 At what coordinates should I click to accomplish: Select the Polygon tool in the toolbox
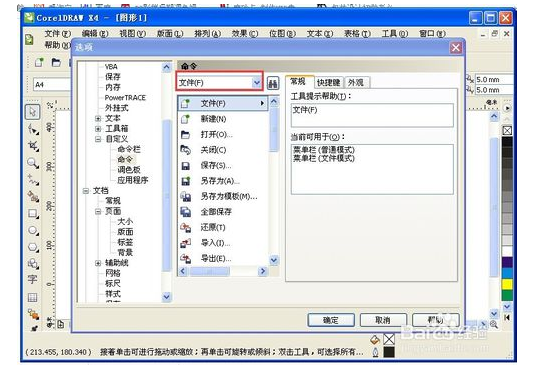pos(33,247)
